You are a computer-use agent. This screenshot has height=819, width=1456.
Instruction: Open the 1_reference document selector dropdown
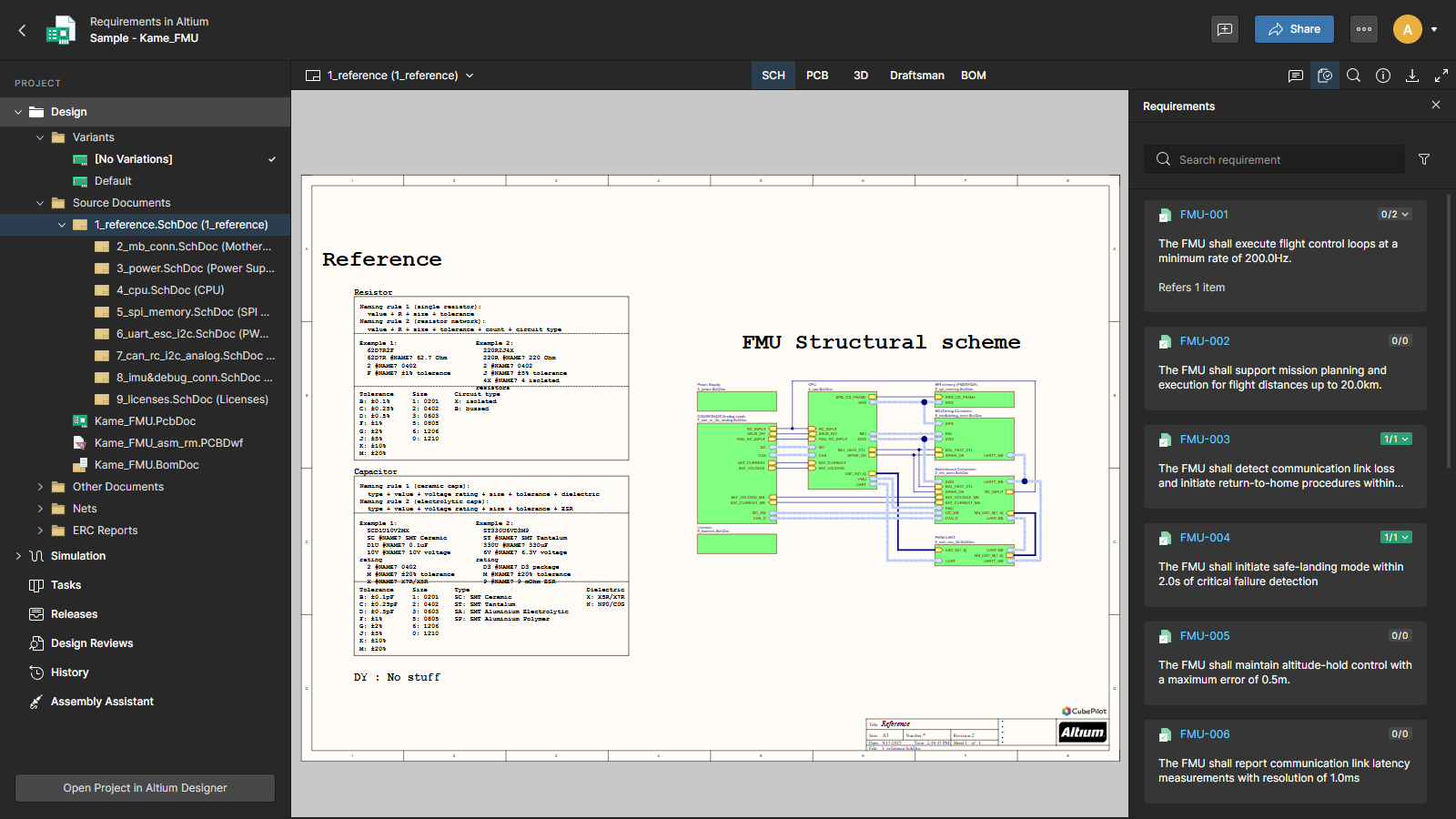point(470,76)
